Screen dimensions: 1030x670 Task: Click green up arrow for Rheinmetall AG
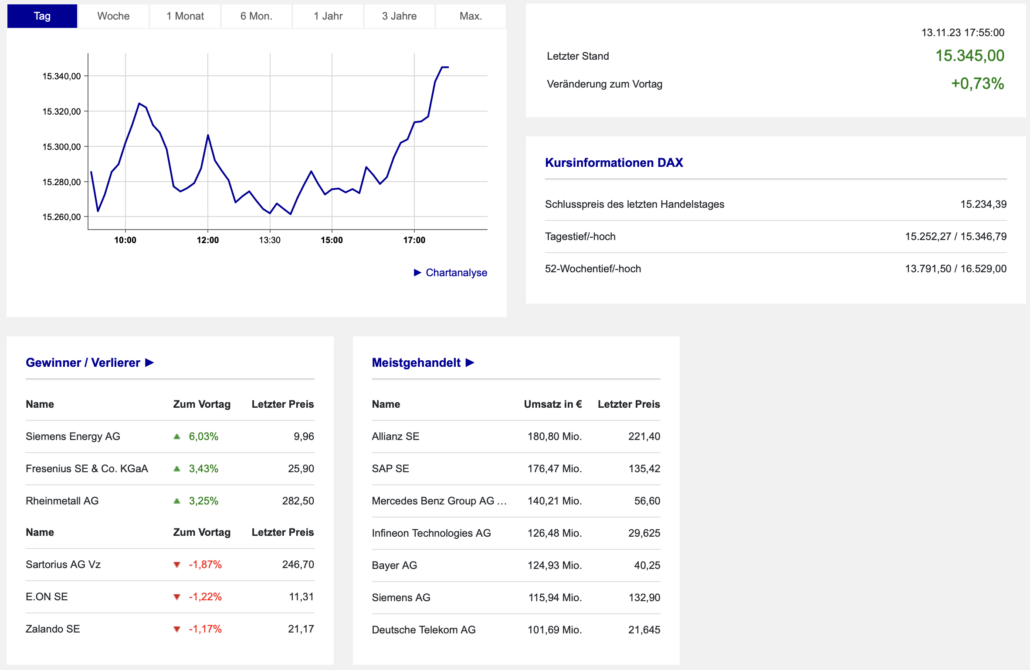coord(177,500)
